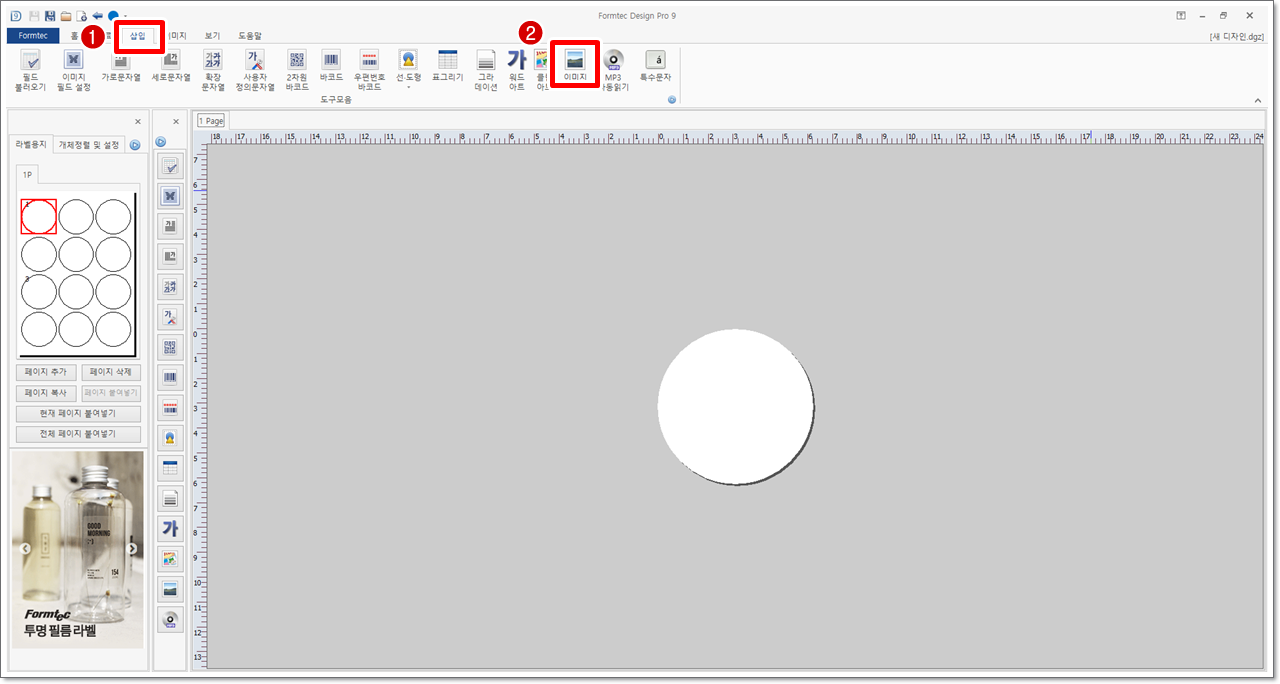This screenshot has width=1280, height=684.
Task: Click the print preview icon in quick access
Action: click(82, 16)
